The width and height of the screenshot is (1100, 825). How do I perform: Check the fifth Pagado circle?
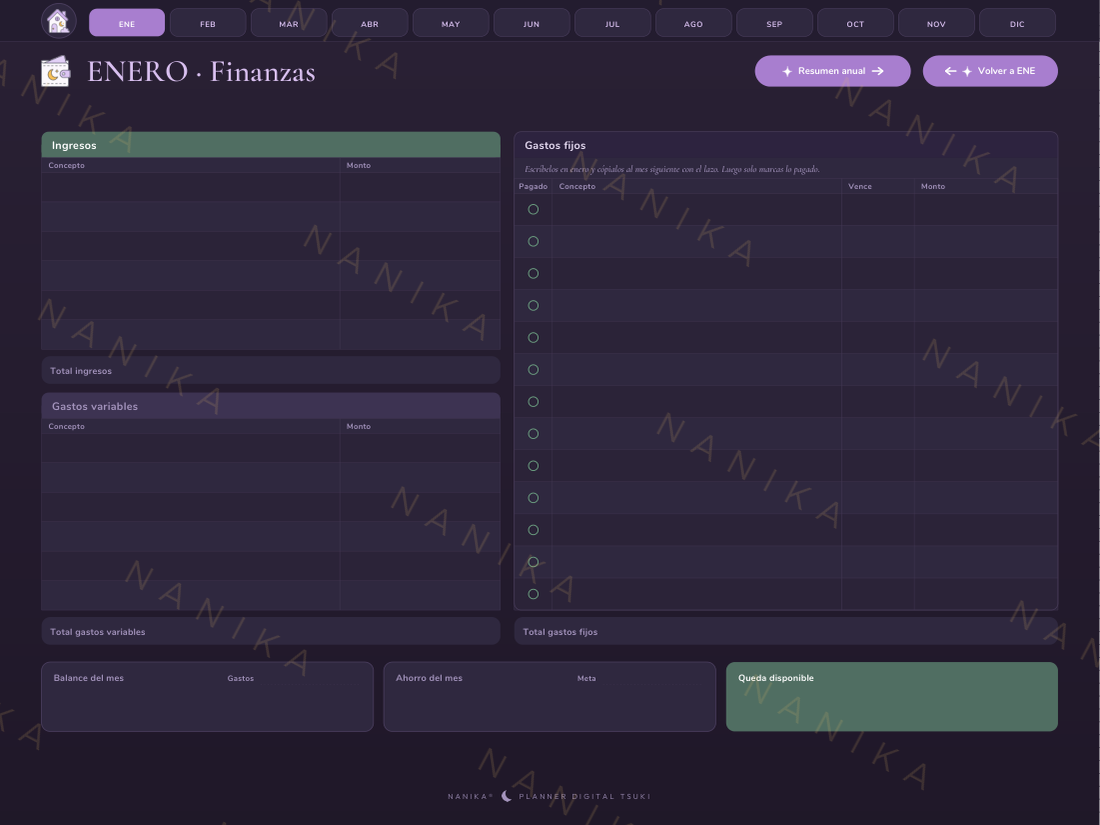(533, 337)
